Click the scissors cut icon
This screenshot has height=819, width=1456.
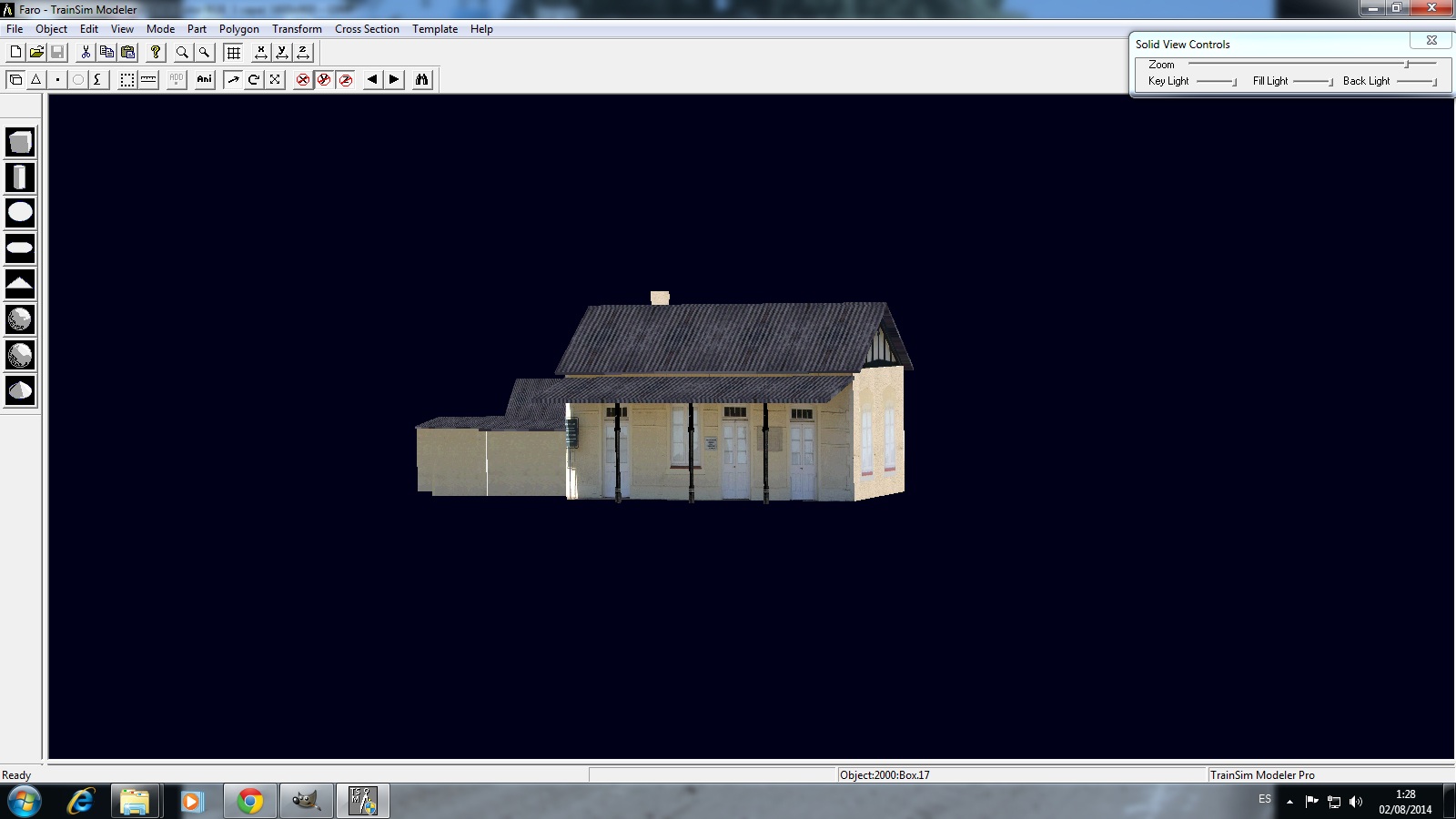pyautogui.click(x=86, y=53)
